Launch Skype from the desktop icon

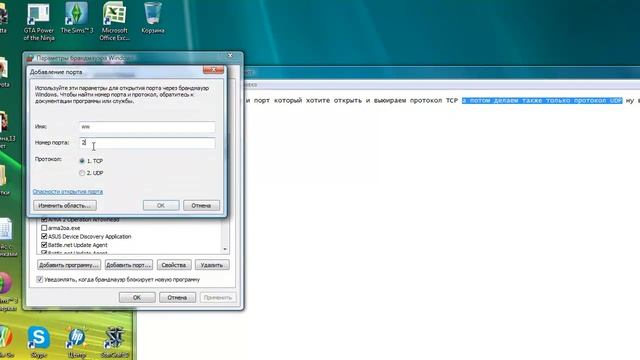[39, 342]
